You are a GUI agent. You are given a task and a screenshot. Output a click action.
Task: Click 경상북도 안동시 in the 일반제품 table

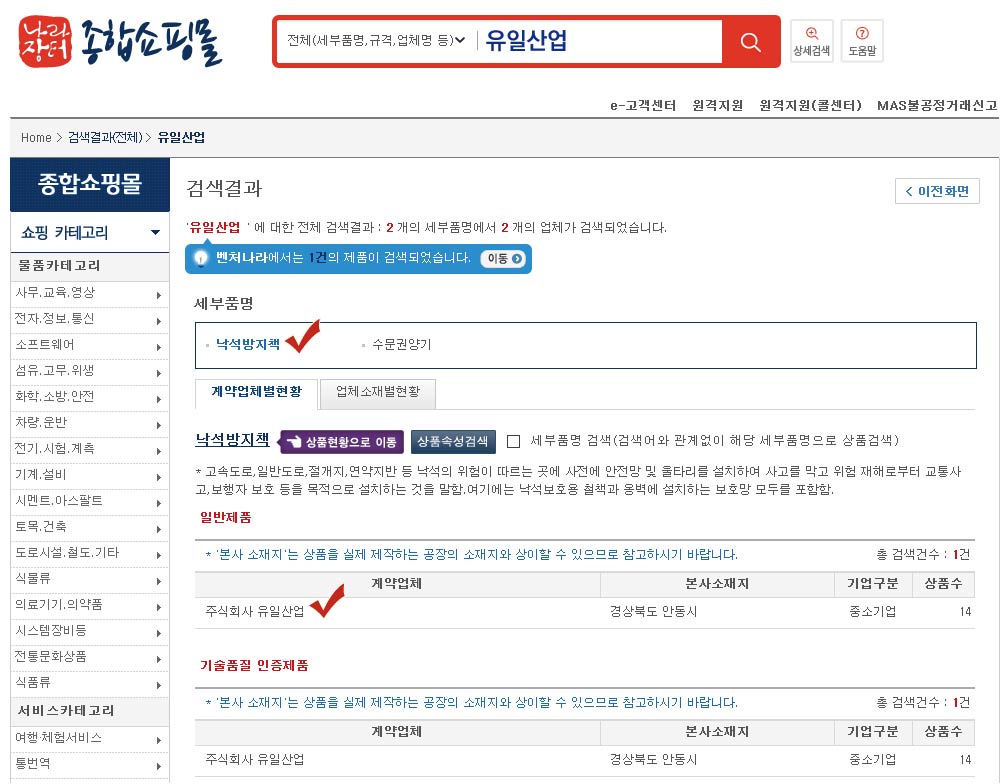click(x=653, y=611)
